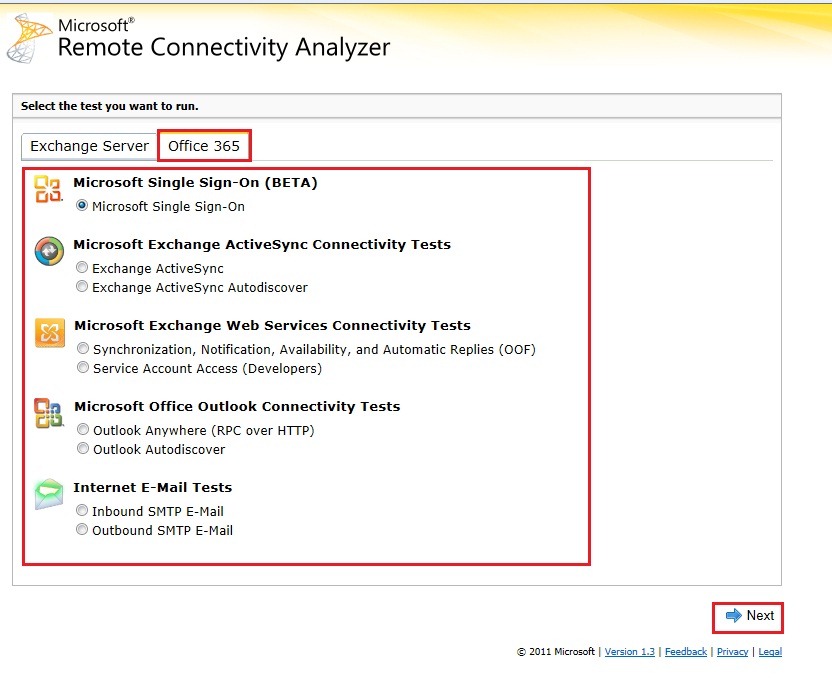This screenshot has height=678, width=832.
Task: Open the Feedback link in footer
Action: (x=685, y=652)
